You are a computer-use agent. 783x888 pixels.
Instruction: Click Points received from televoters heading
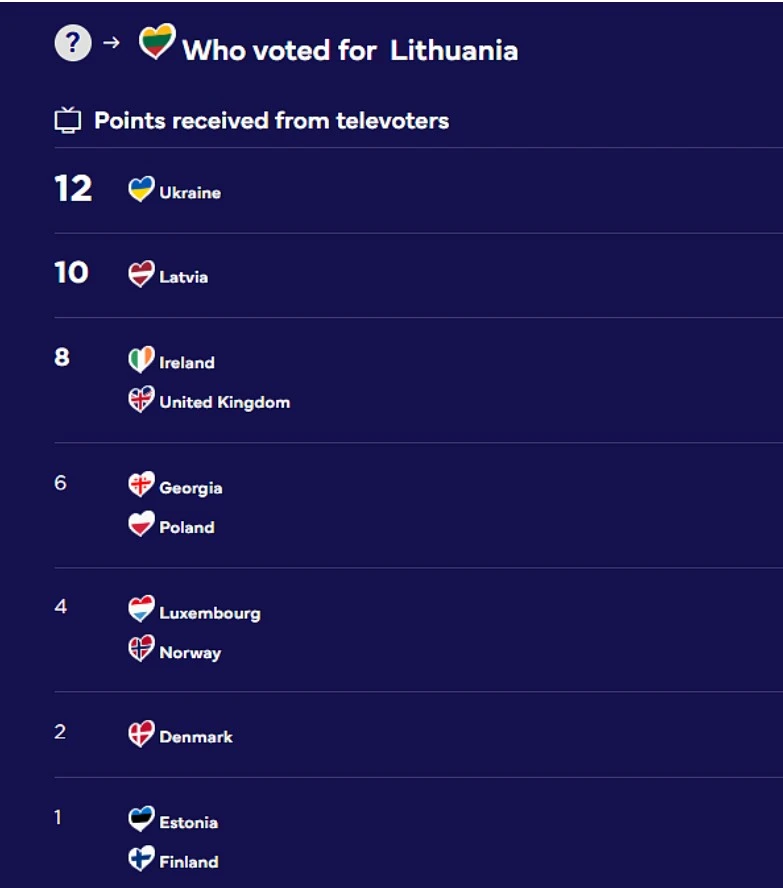click(272, 121)
